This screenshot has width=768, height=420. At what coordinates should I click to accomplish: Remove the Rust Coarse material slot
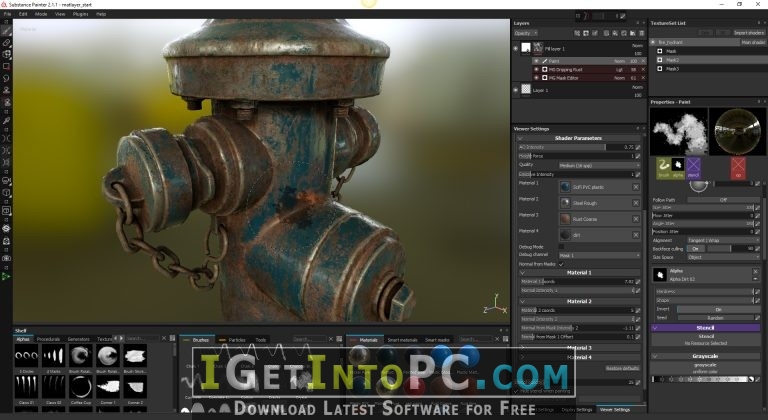click(636, 218)
